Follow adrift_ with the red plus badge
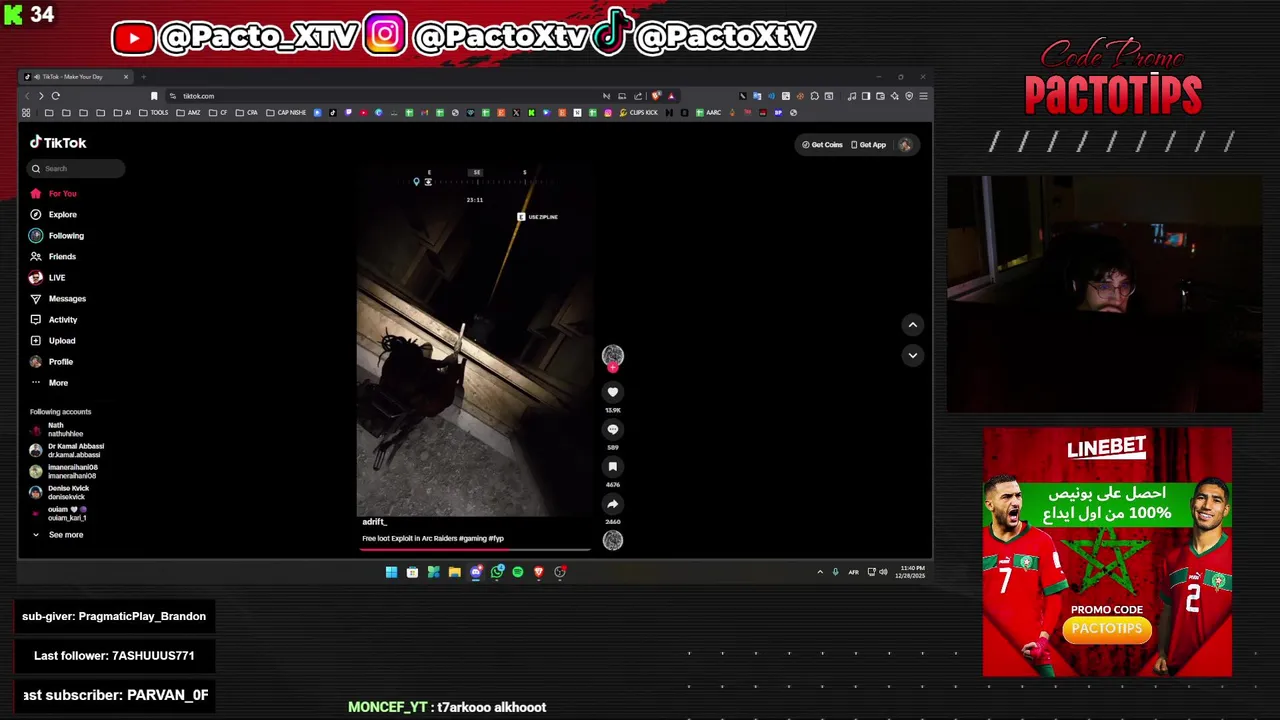Image resolution: width=1280 pixels, height=720 pixels. pyautogui.click(x=613, y=368)
